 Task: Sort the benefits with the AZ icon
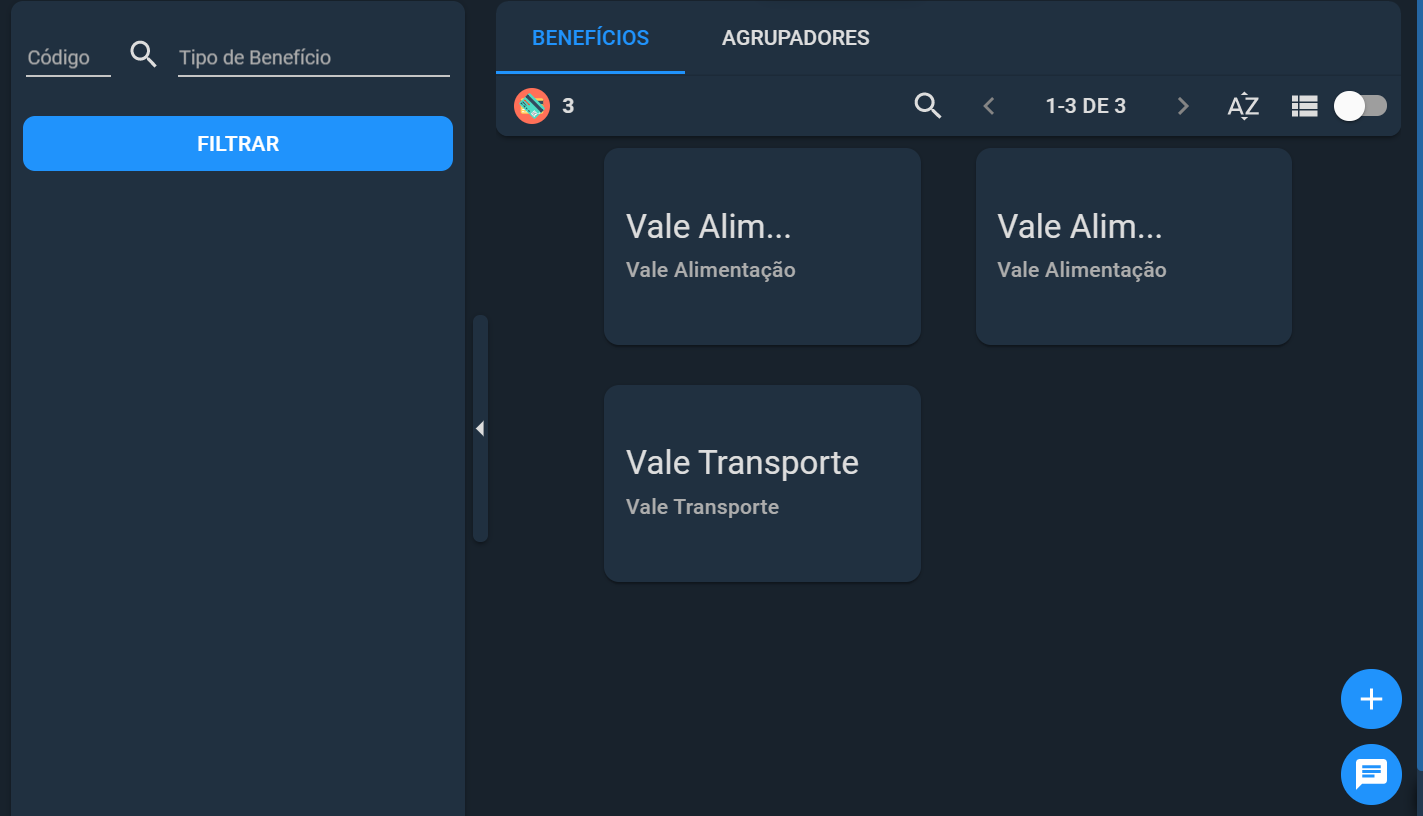tap(1243, 105)
